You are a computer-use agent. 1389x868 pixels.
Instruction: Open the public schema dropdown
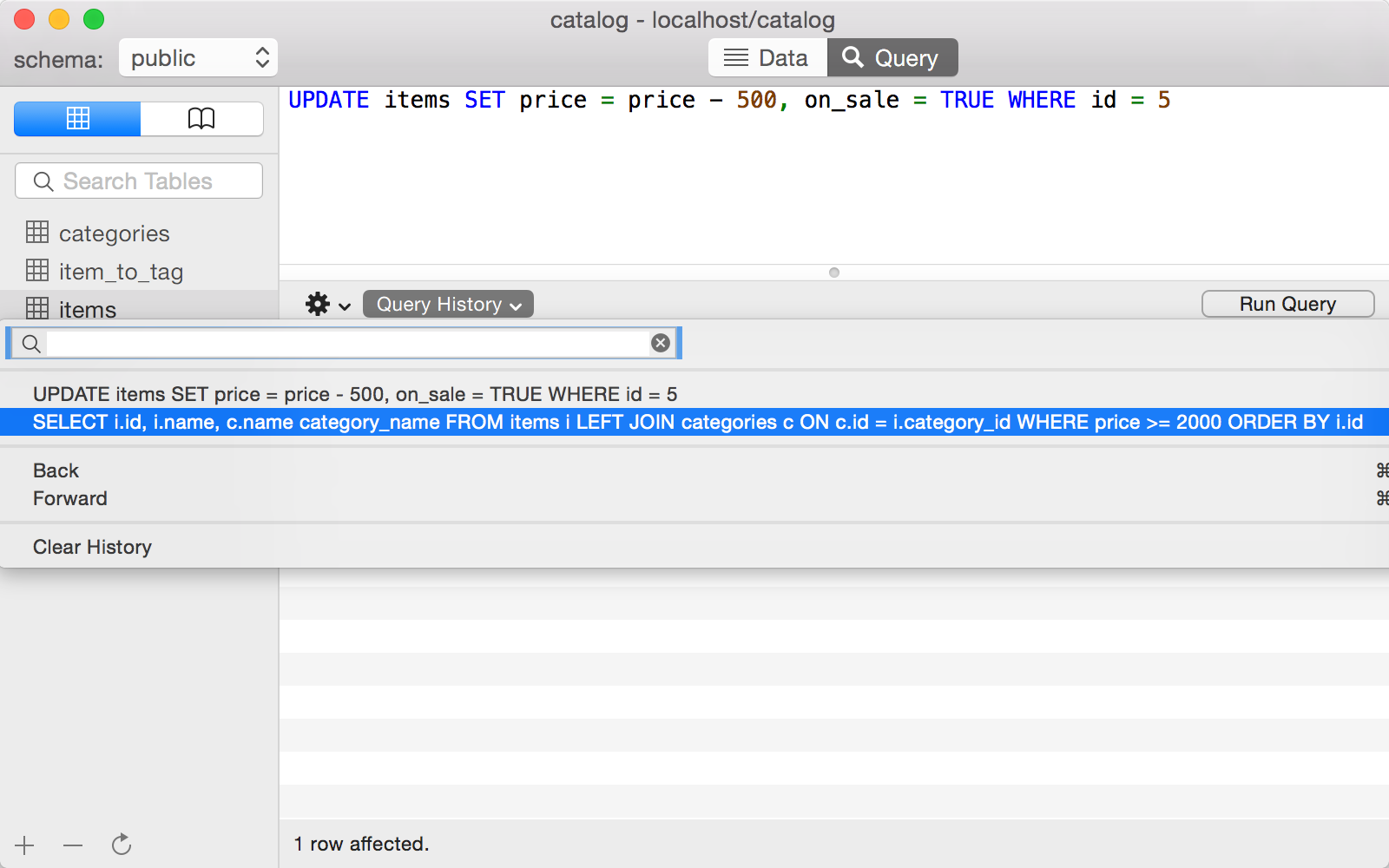pos(198,57)
